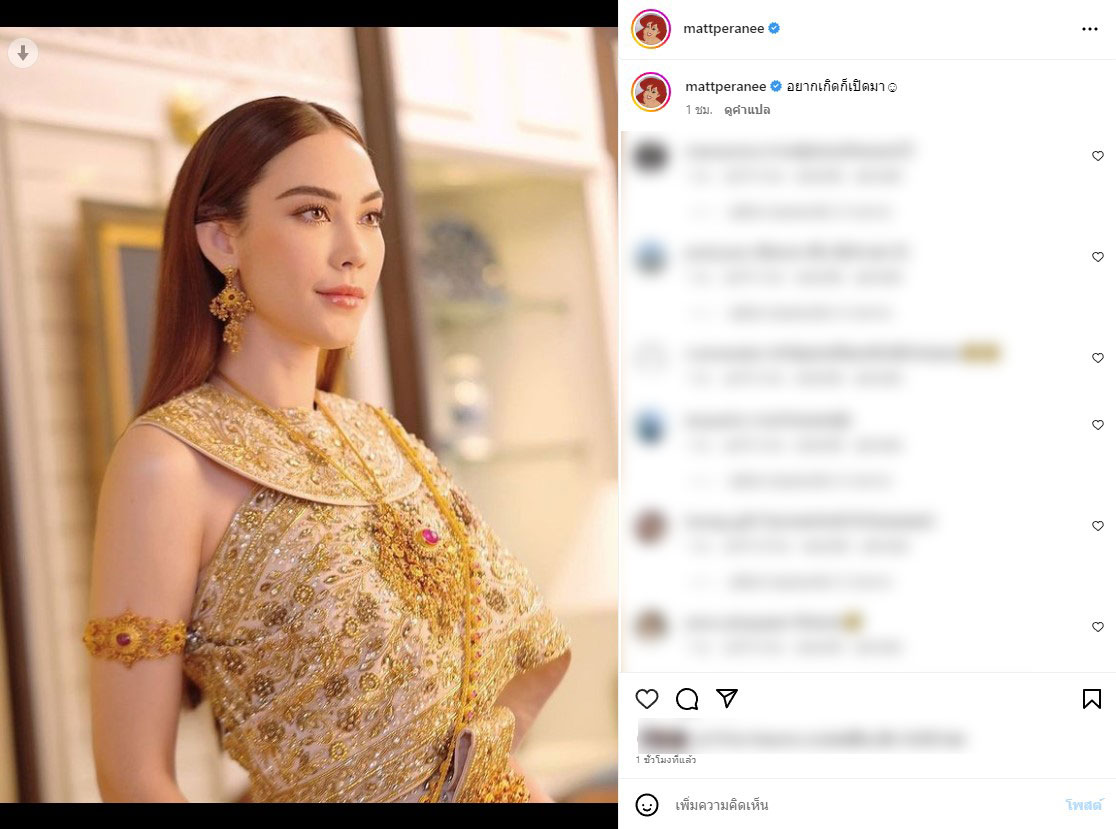Click the โพสต์ post button
1116x829 pixels.
1084,805
